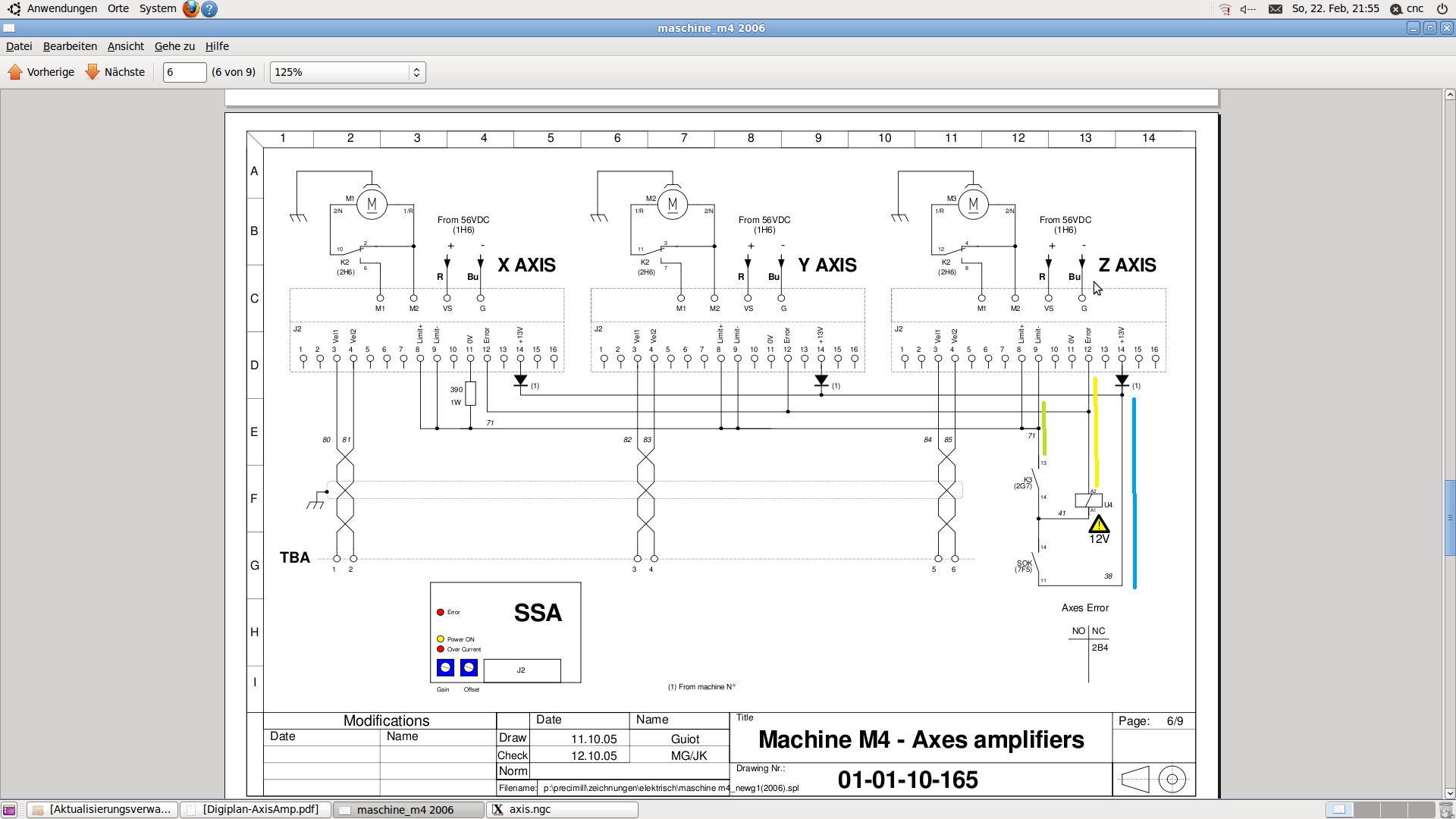Open the help launcher icon in panel
Image resolution: width=1456 pixels, height=819 pixels.
pyautogui.click(x=210, y=9)
